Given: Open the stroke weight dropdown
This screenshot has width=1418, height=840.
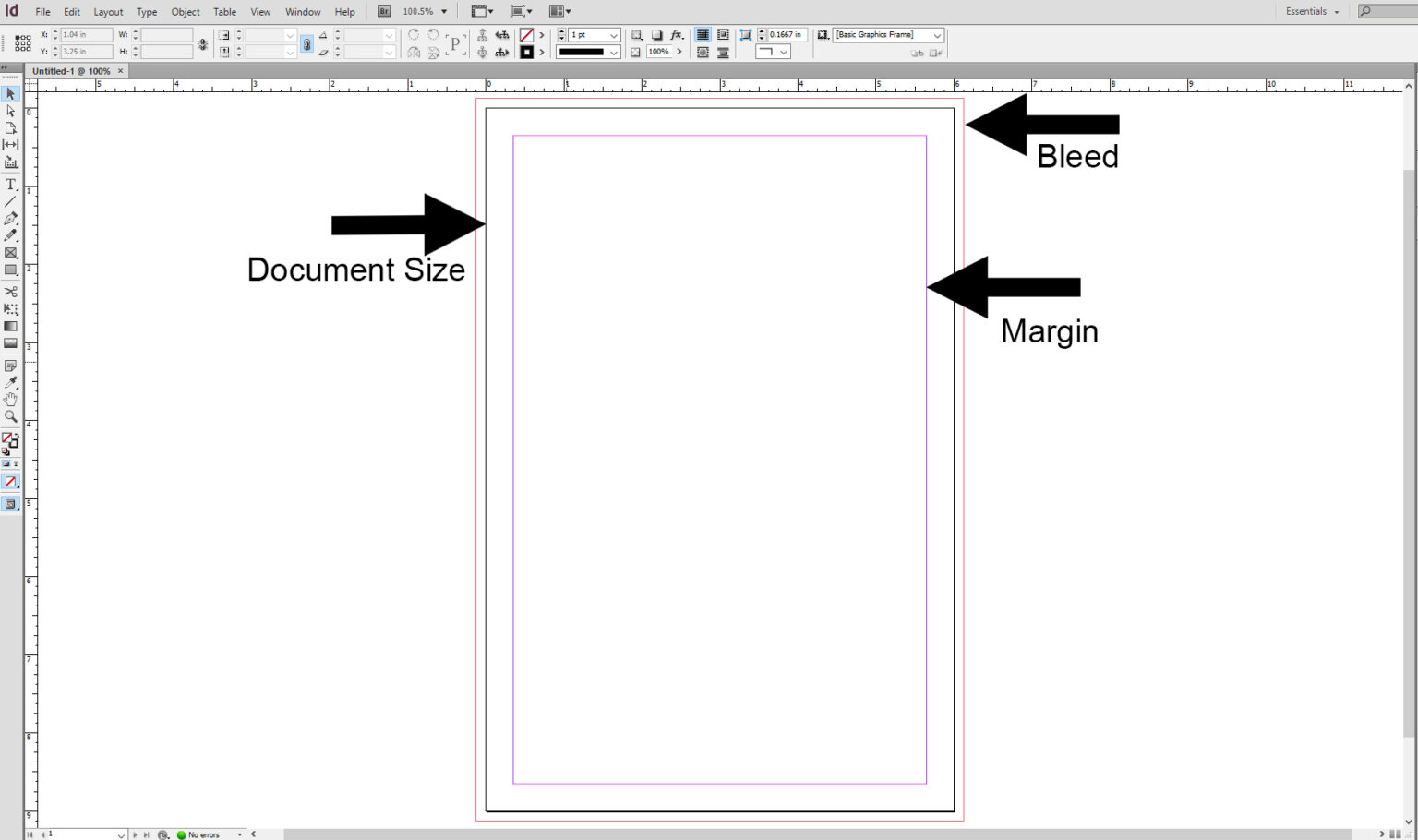Looking at the screenshot, I should click(x=613, y=35).
